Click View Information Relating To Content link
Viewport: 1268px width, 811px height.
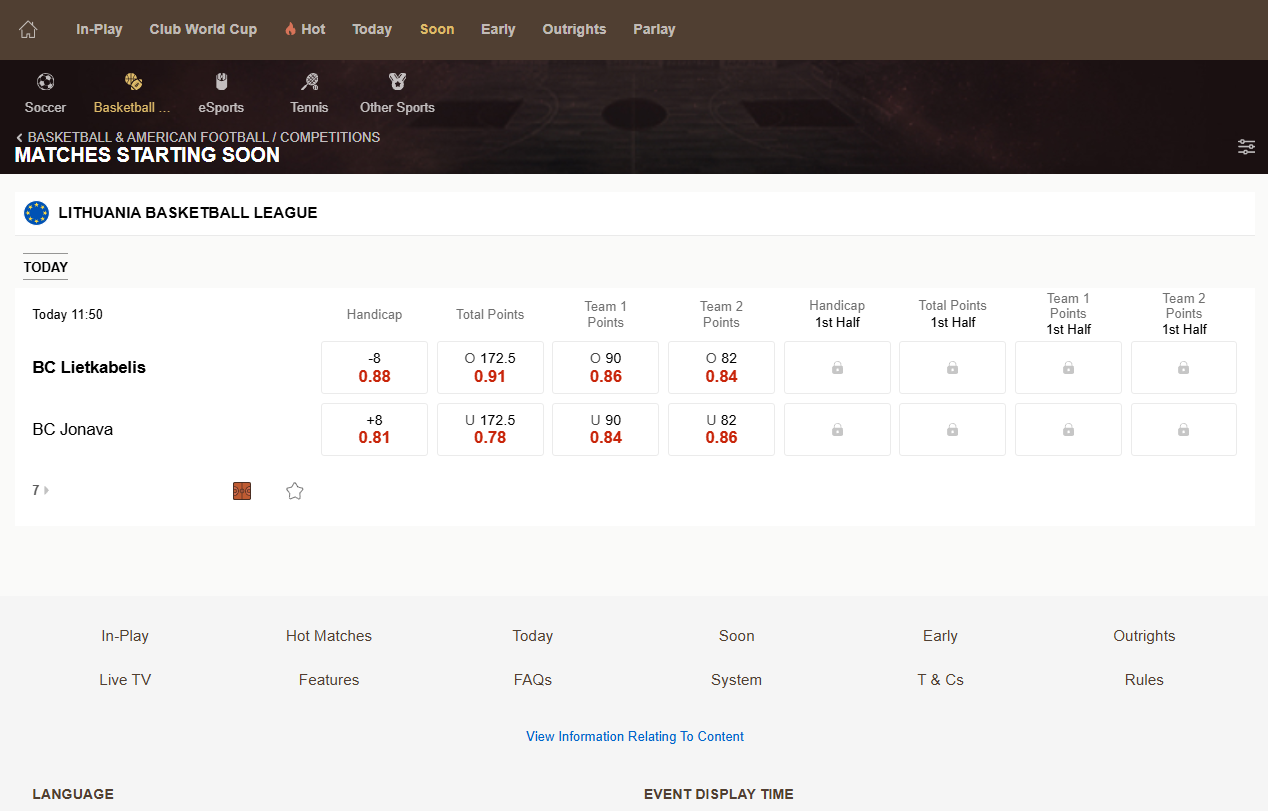tap(635, 737)
